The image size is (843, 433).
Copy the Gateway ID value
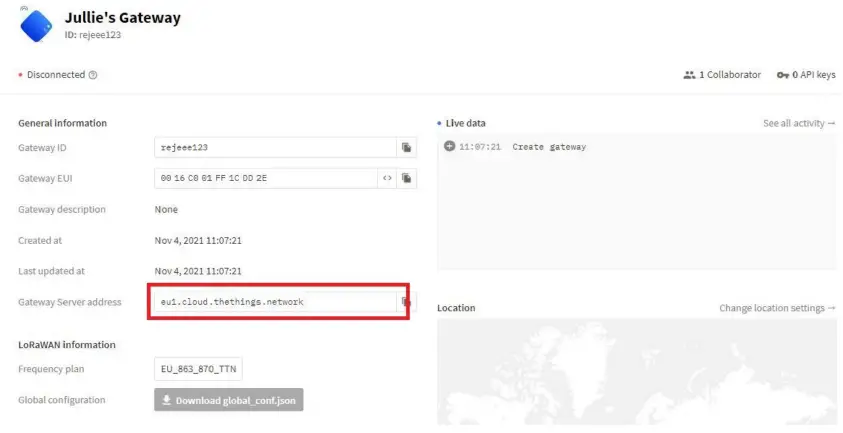click(x=406, y=147)
